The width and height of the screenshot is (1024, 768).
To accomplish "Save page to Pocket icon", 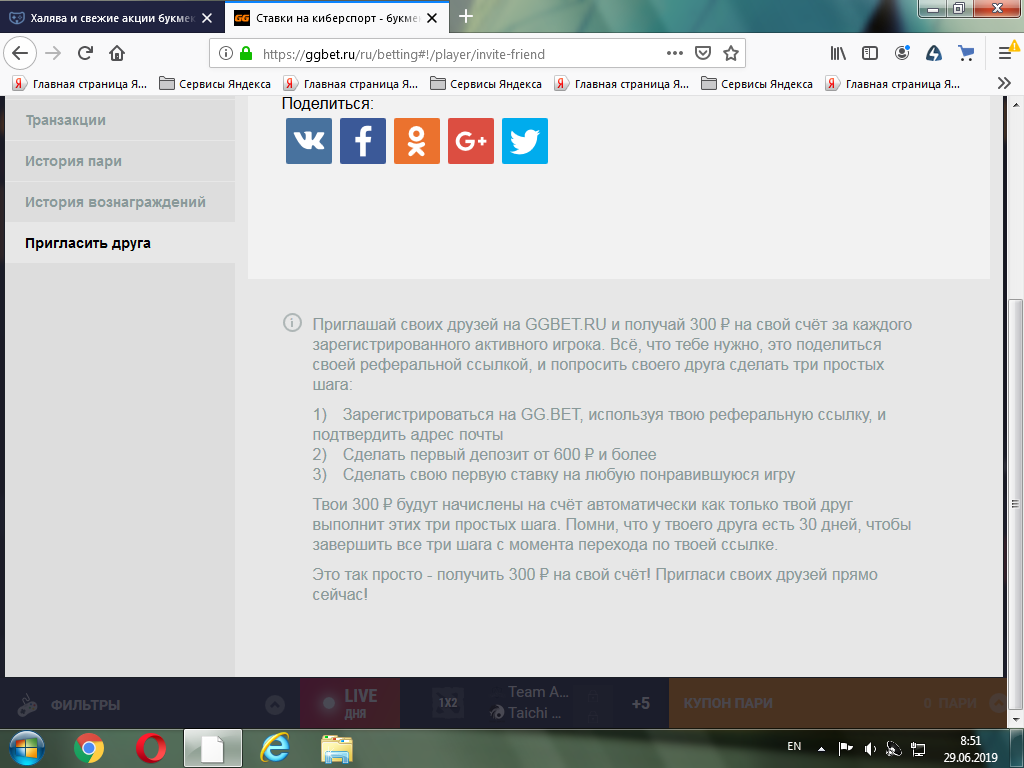I will [x=703, y=54].
